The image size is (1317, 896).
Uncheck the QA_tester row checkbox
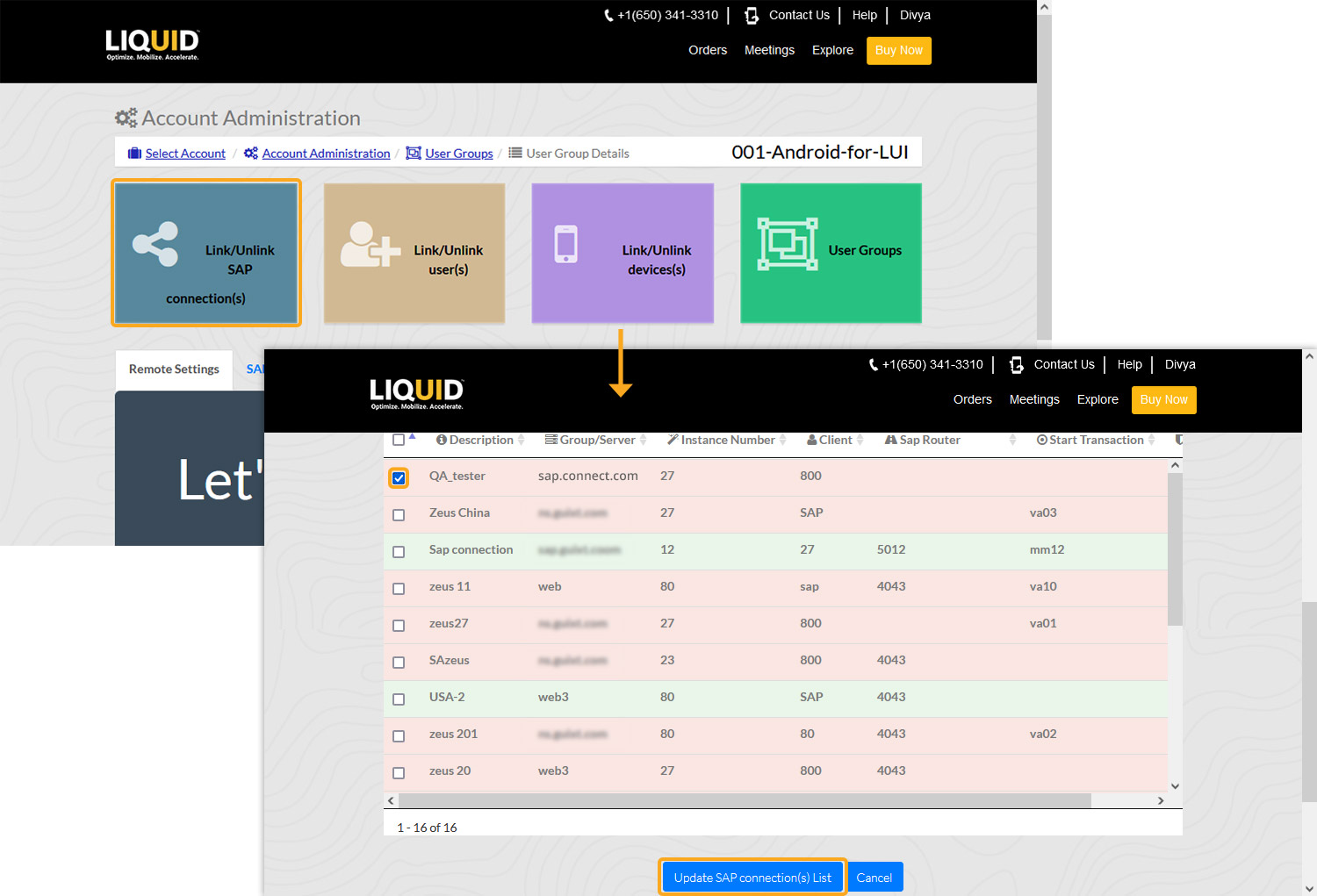(399, 478)
